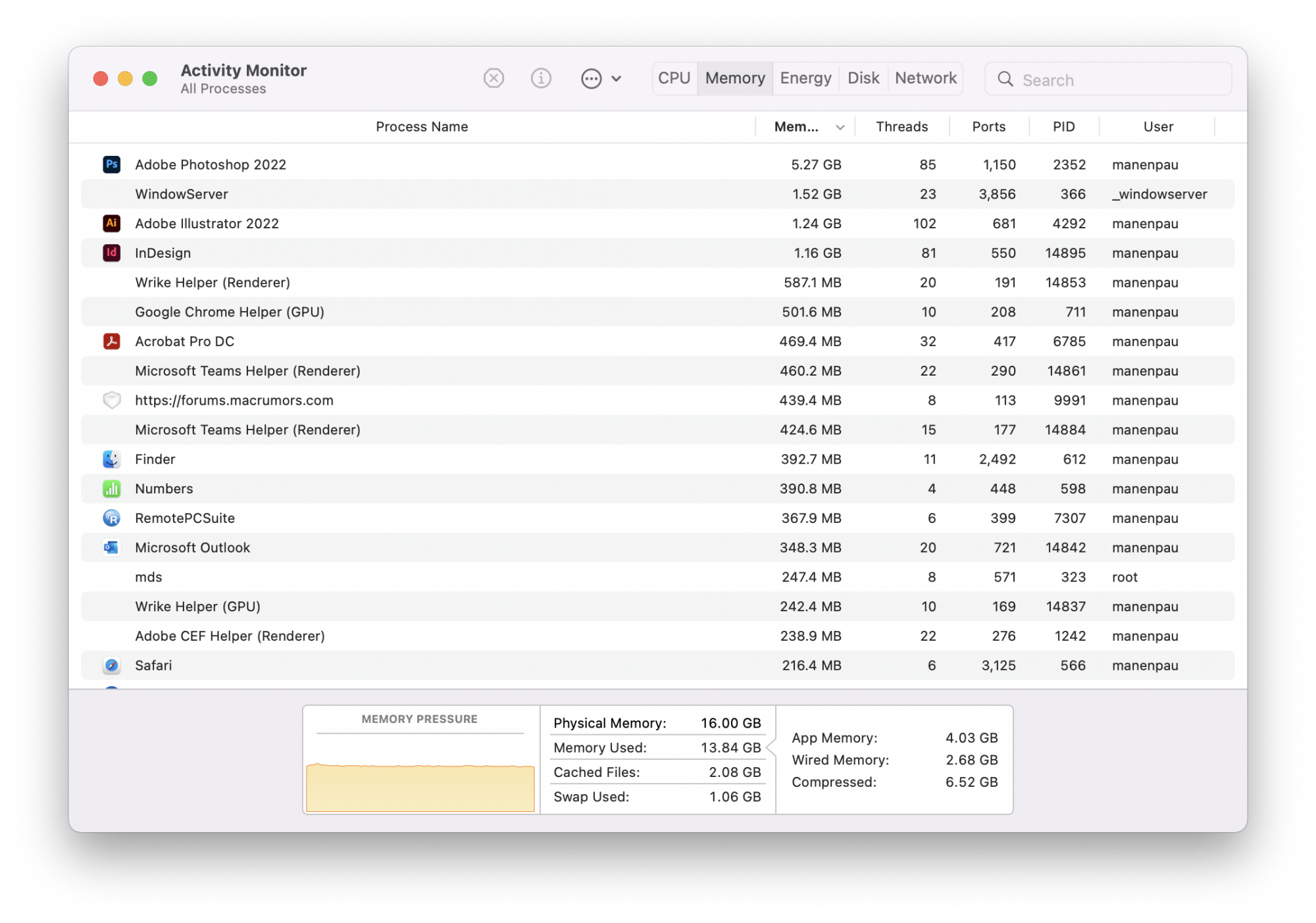Switch to the Energy tab
This screenshot has width=1316, height=923.
(805, 78)
